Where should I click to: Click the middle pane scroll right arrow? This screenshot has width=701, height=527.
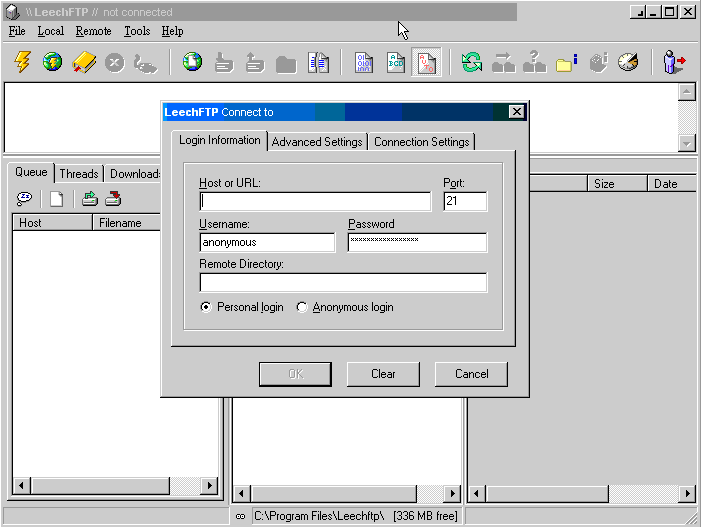tap(452, 493)
